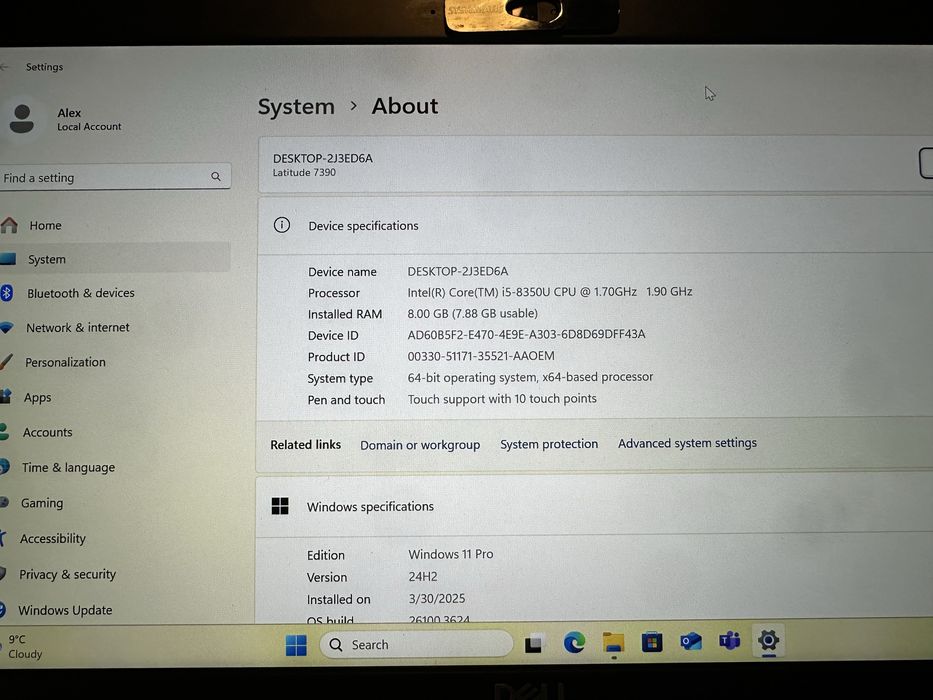Click the Installed RAM value 8.00 GB
The width and height of the screenshot is (933, 700).
tap(472, 313)
